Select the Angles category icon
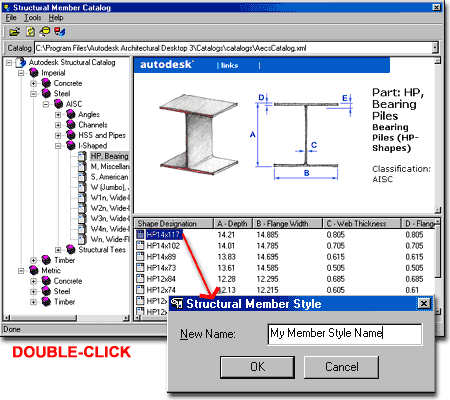450x400 pixels. [x=71, y=114]
